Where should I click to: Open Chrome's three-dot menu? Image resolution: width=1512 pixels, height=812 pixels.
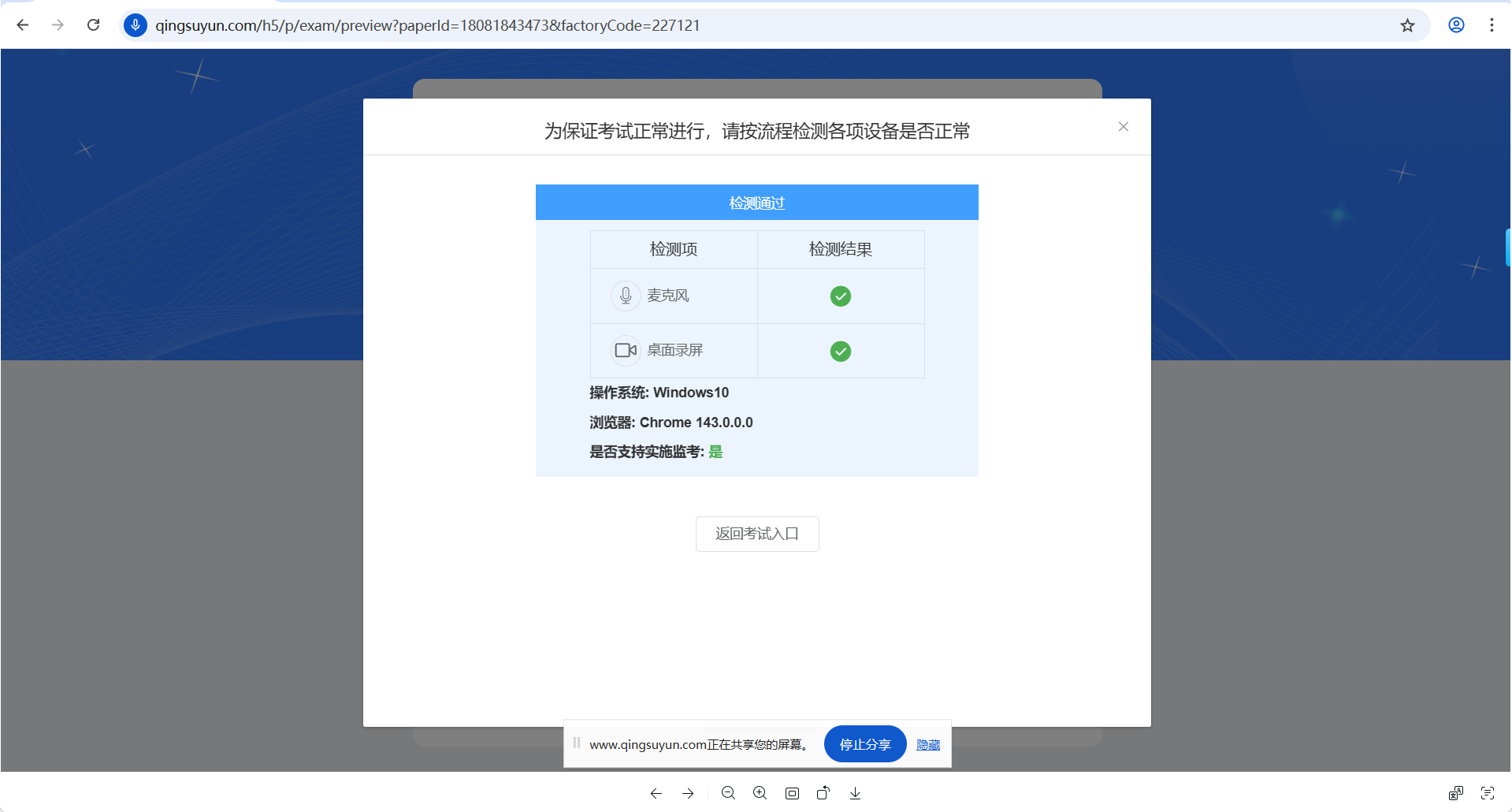point(1492,25)
